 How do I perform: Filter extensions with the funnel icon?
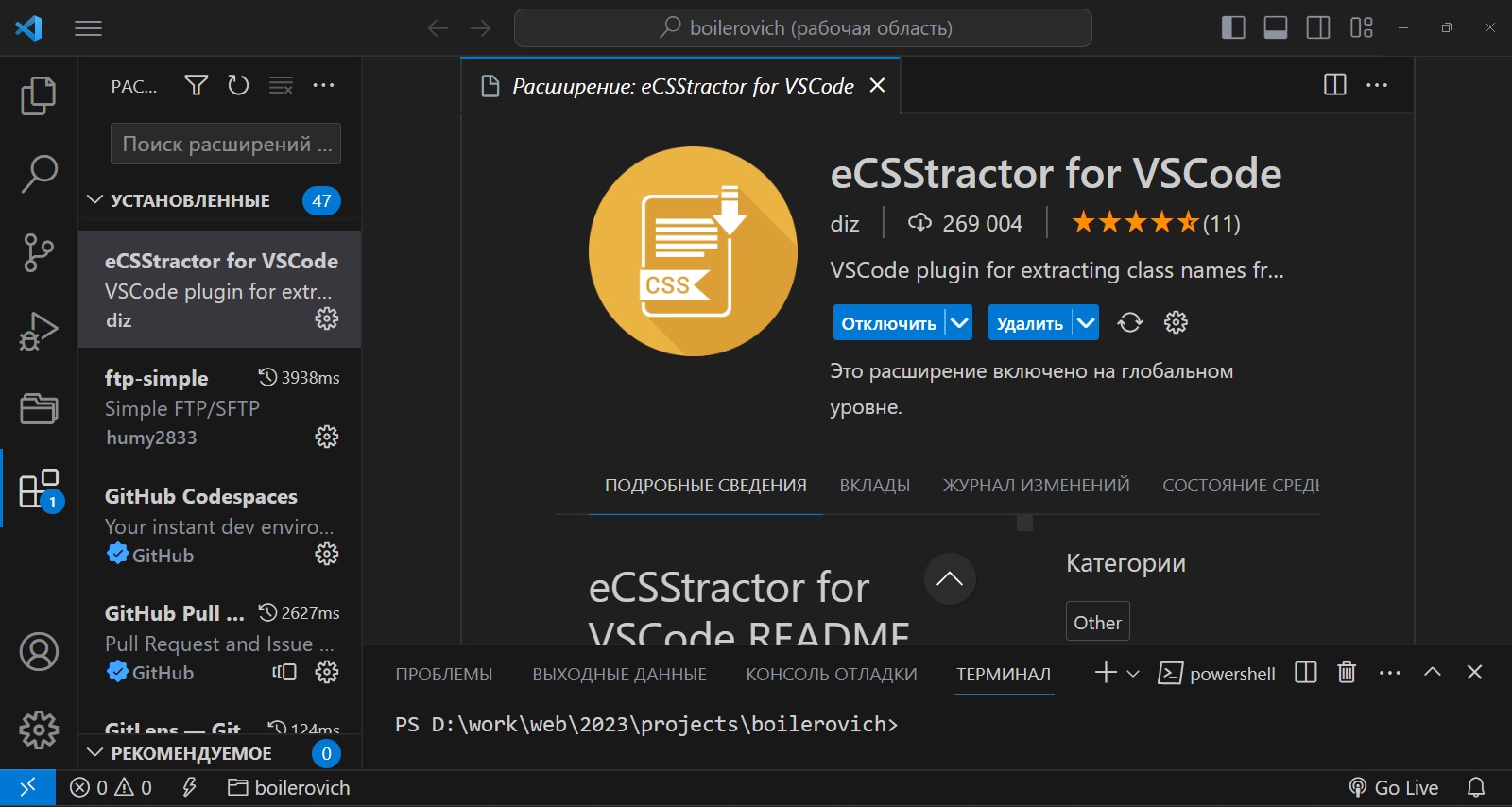point(196,86)
